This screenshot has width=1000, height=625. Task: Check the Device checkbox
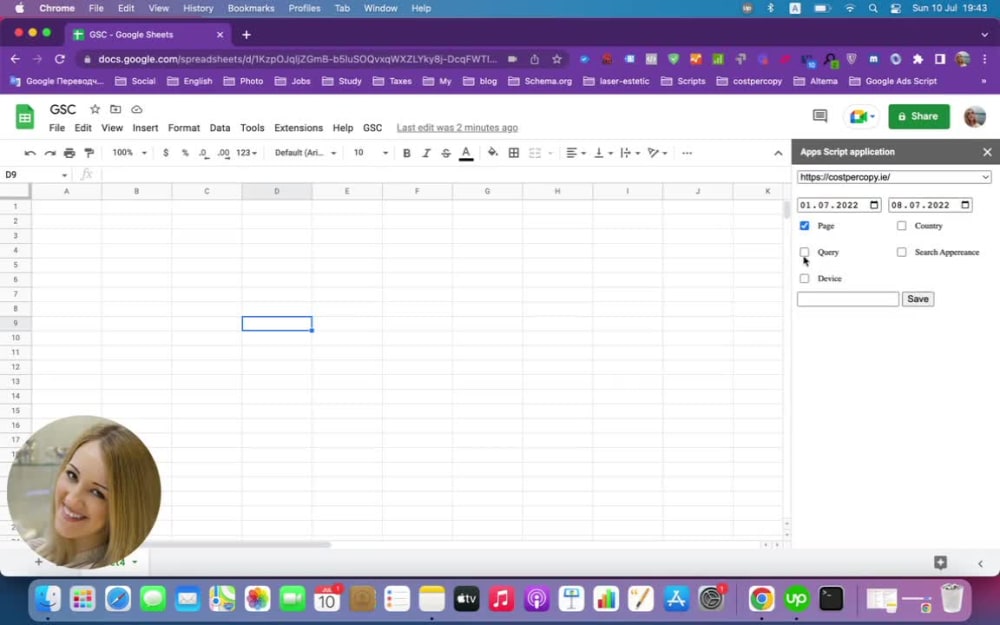click(x=804, y=279)
